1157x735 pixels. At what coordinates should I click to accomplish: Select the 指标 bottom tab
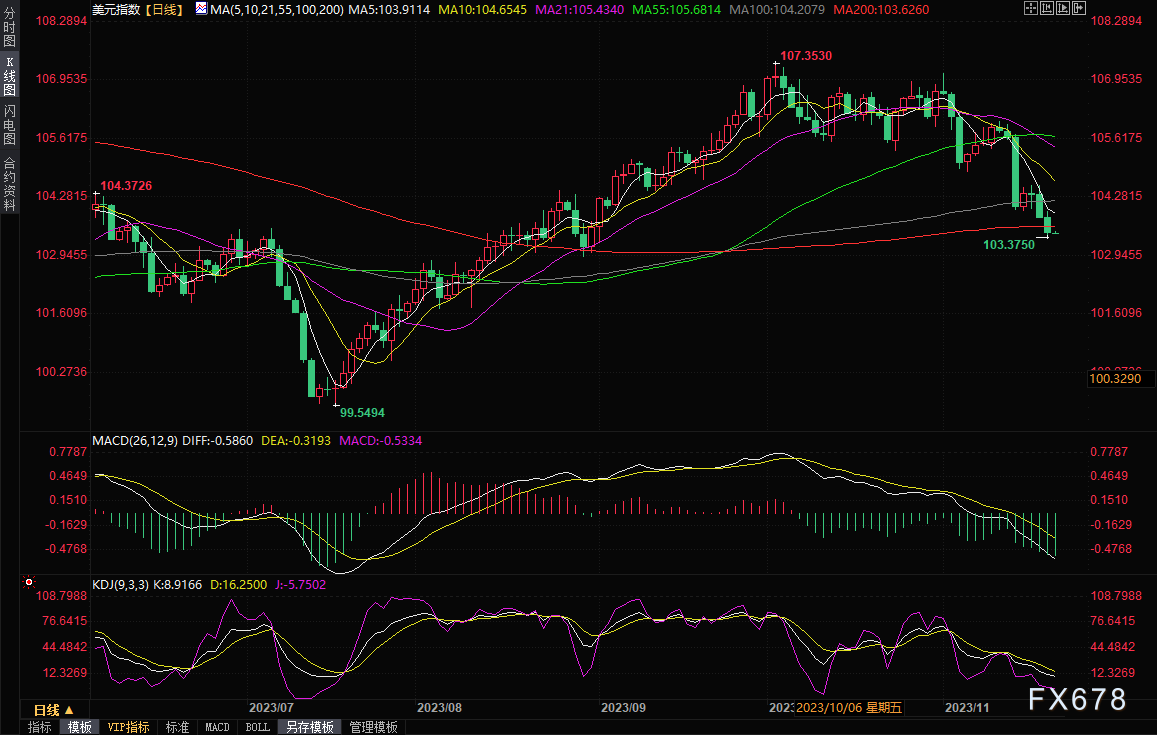point(40,727)
